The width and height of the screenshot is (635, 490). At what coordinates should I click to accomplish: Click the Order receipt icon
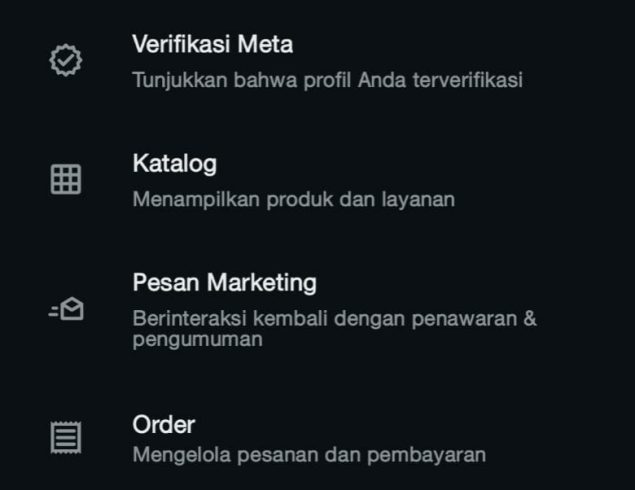(x=66, y=437)
